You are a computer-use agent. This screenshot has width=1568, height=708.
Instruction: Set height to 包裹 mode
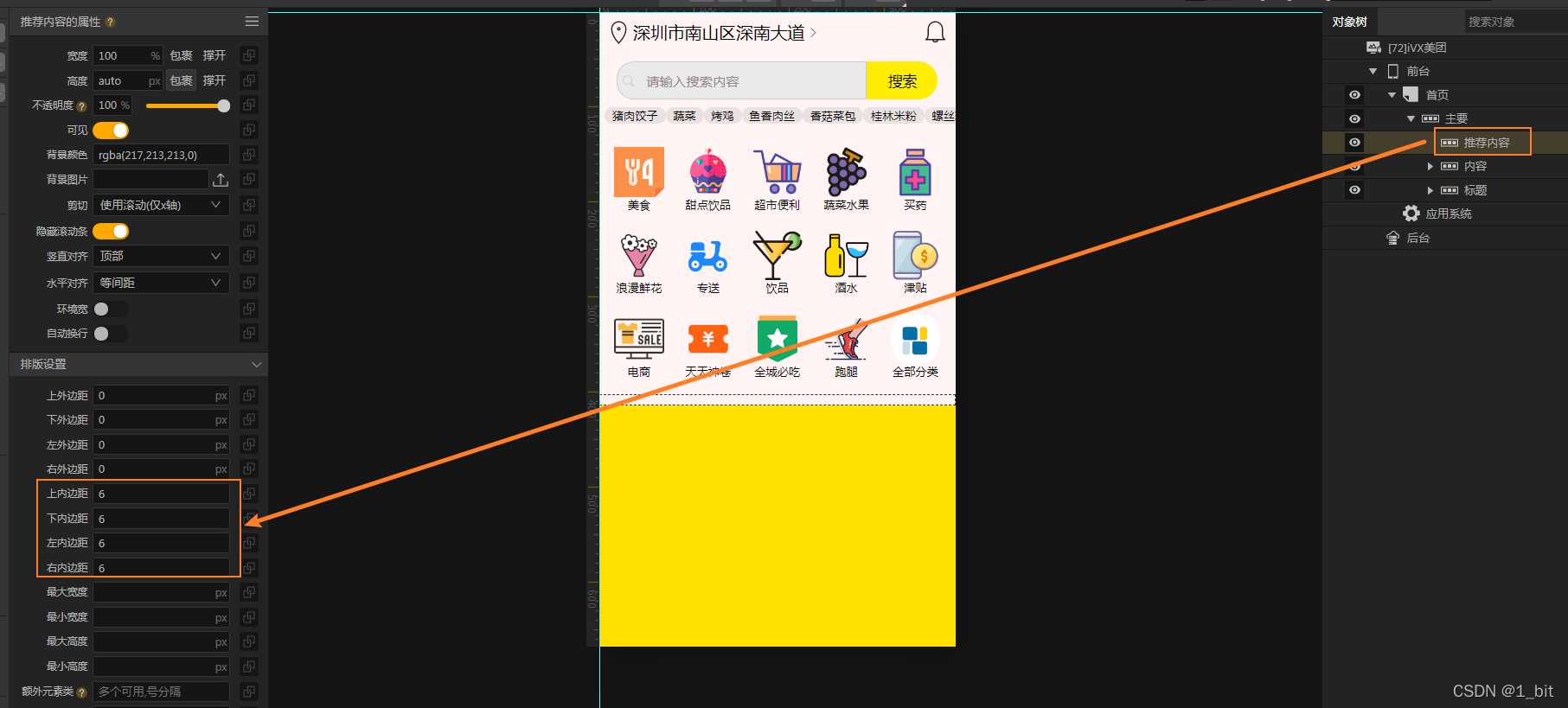[181, 80]
